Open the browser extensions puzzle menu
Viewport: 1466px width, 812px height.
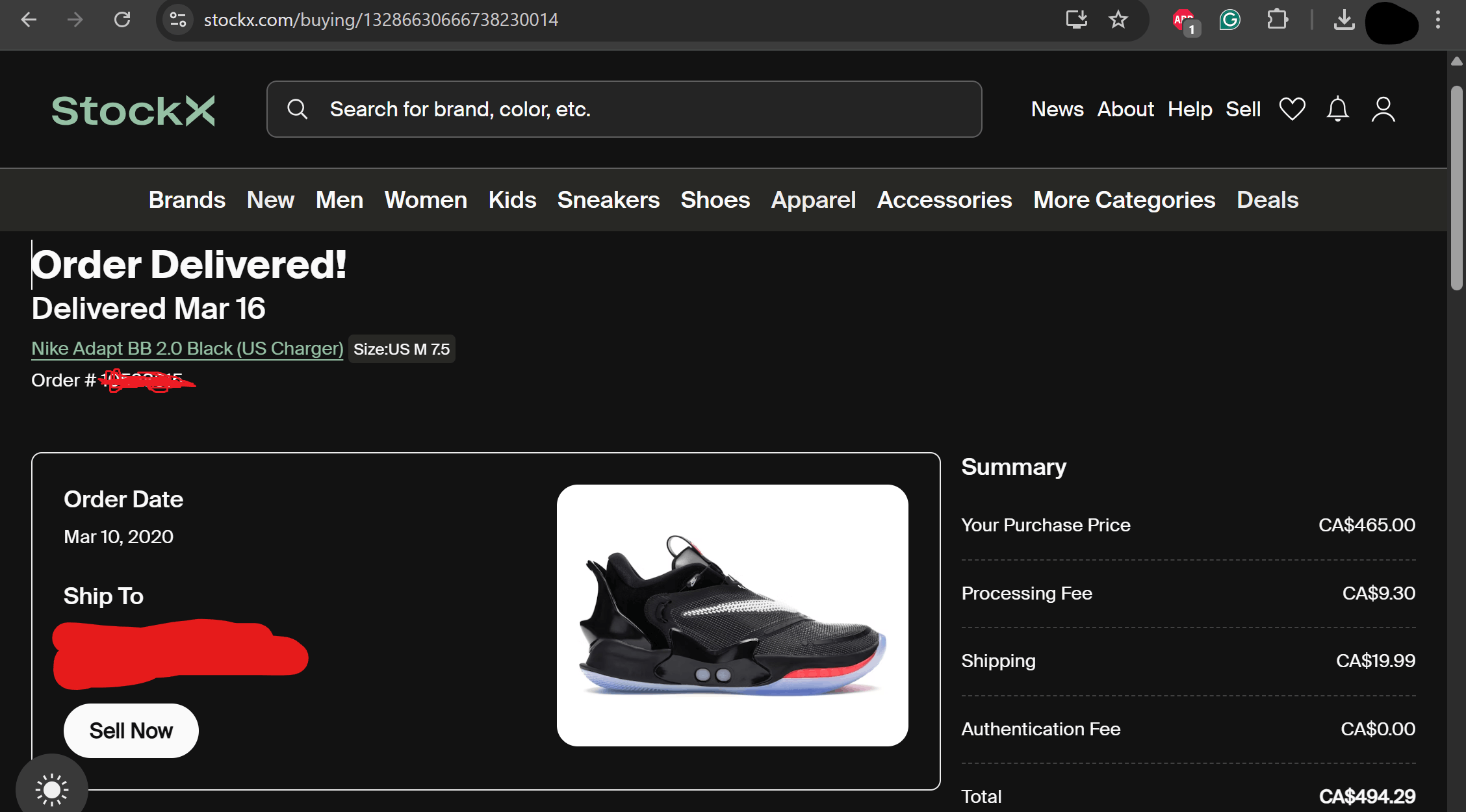click(1278, 19)
